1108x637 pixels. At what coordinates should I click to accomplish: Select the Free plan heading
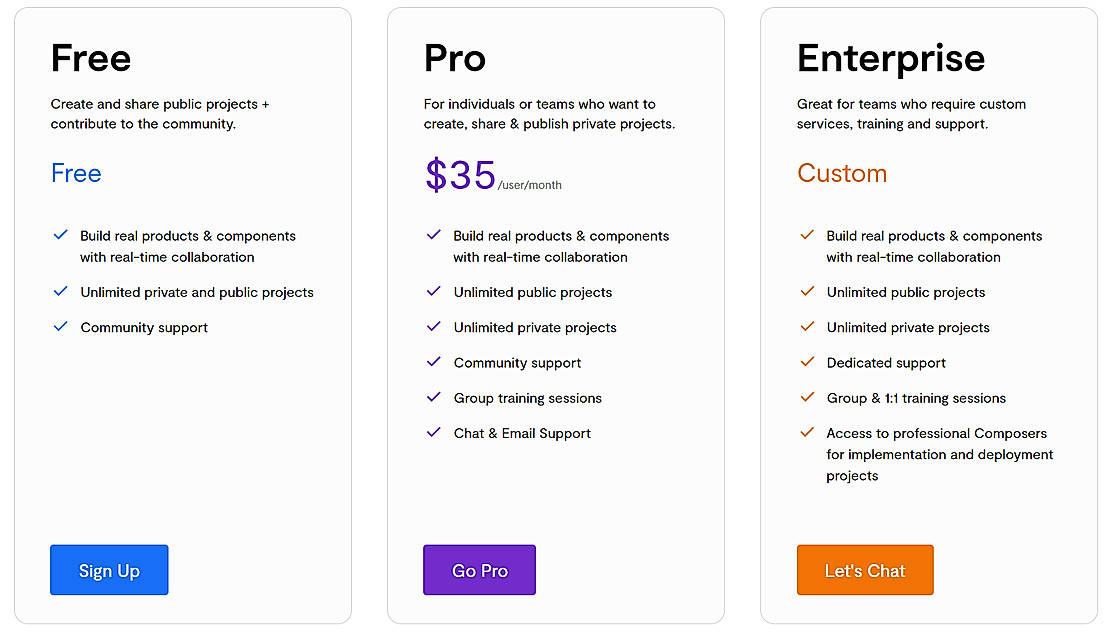pos(91,58)
